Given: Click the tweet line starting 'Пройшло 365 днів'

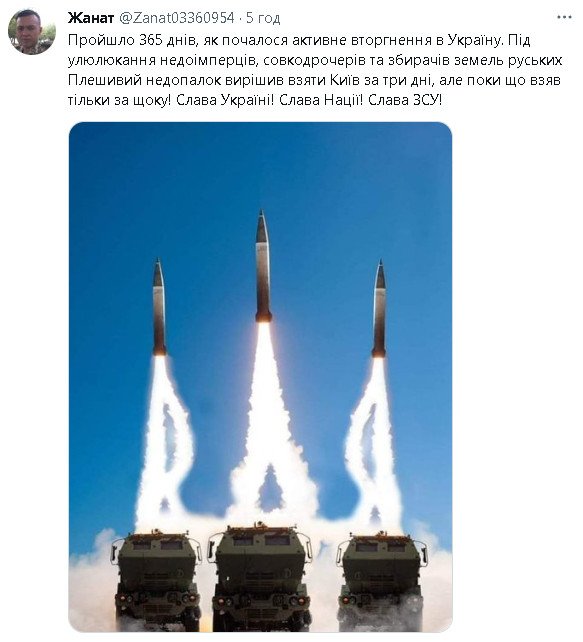Looking at the screenshot, I should pyautogui.click(x=299, y=40).
